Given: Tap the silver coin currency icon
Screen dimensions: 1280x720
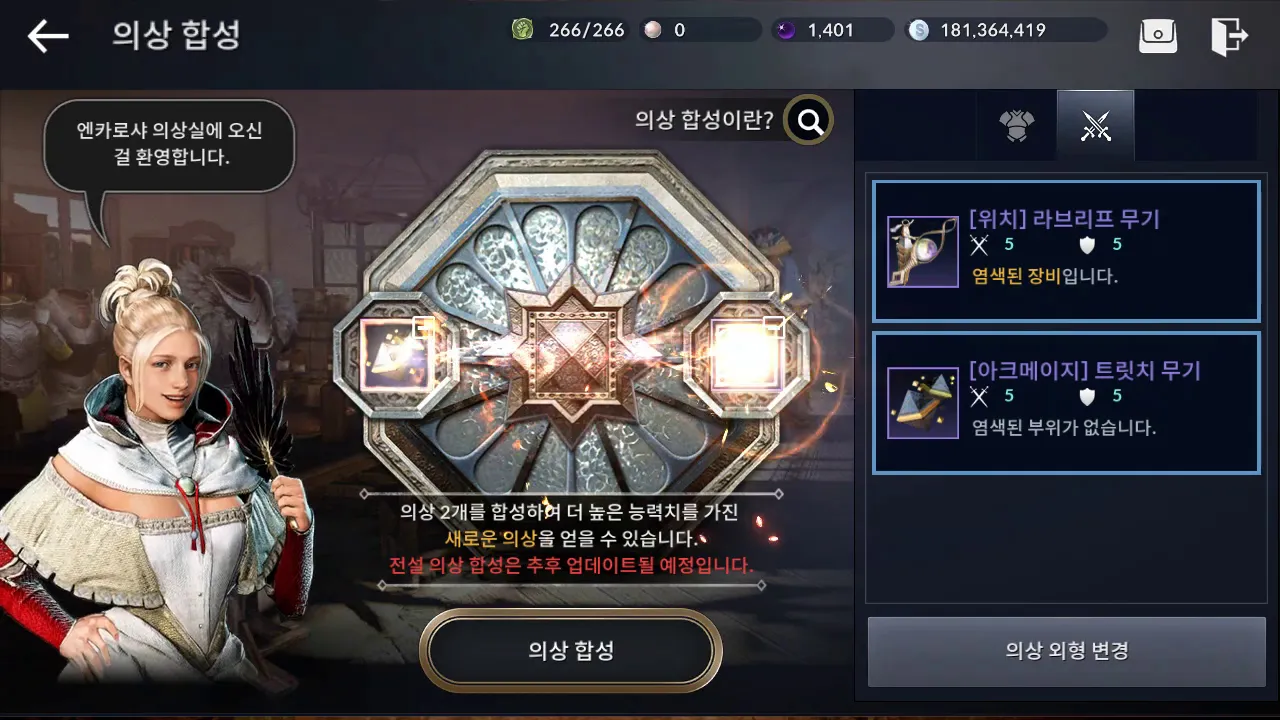Looking at the screenshot, I should (918, 30).
